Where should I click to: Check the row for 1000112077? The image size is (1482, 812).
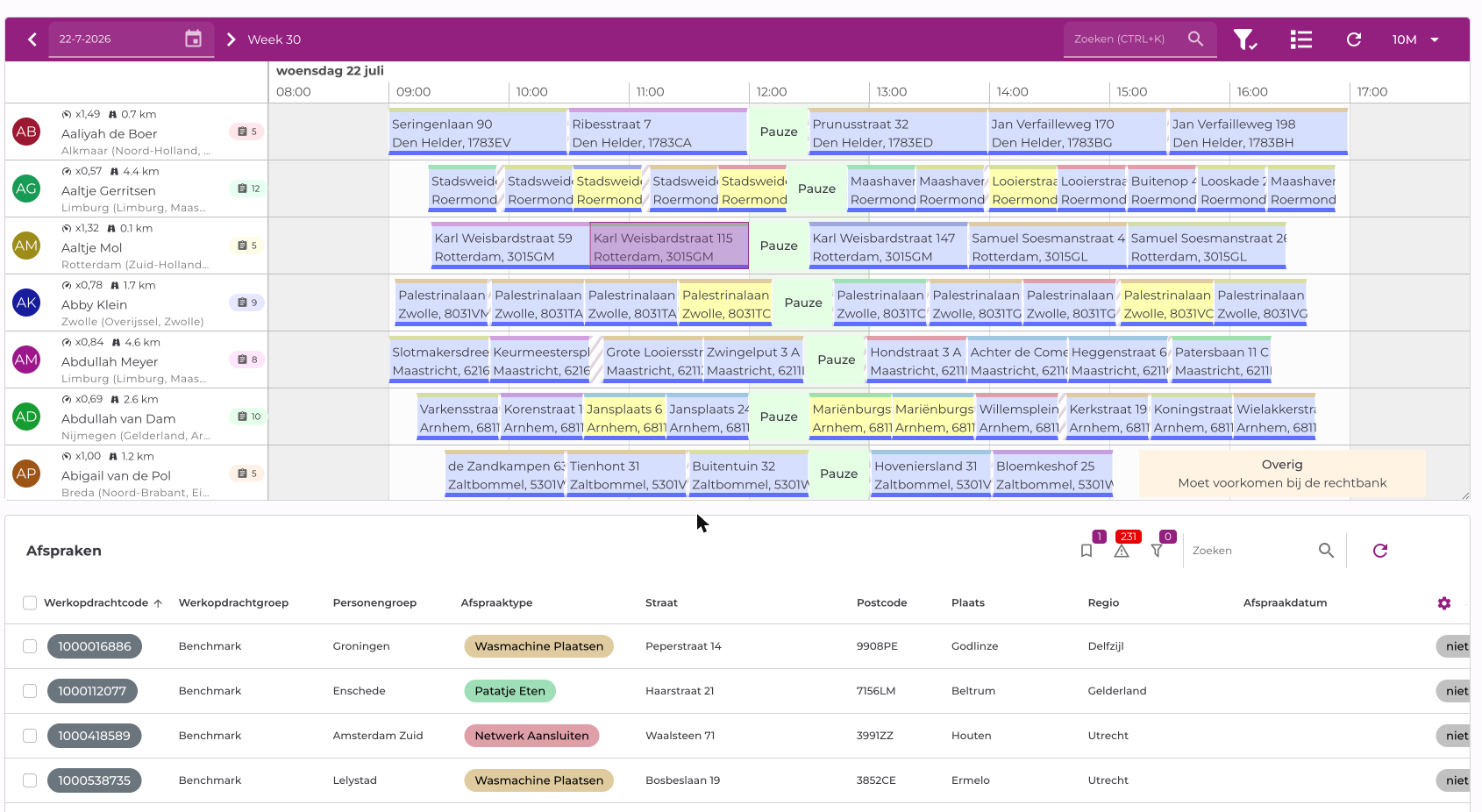(x=30, y=691)
